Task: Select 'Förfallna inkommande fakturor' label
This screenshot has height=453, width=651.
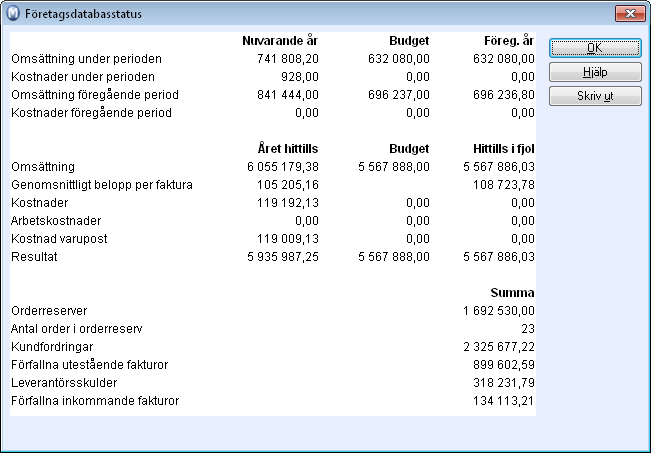Action: pyautogui.click(x=95, y=401)
